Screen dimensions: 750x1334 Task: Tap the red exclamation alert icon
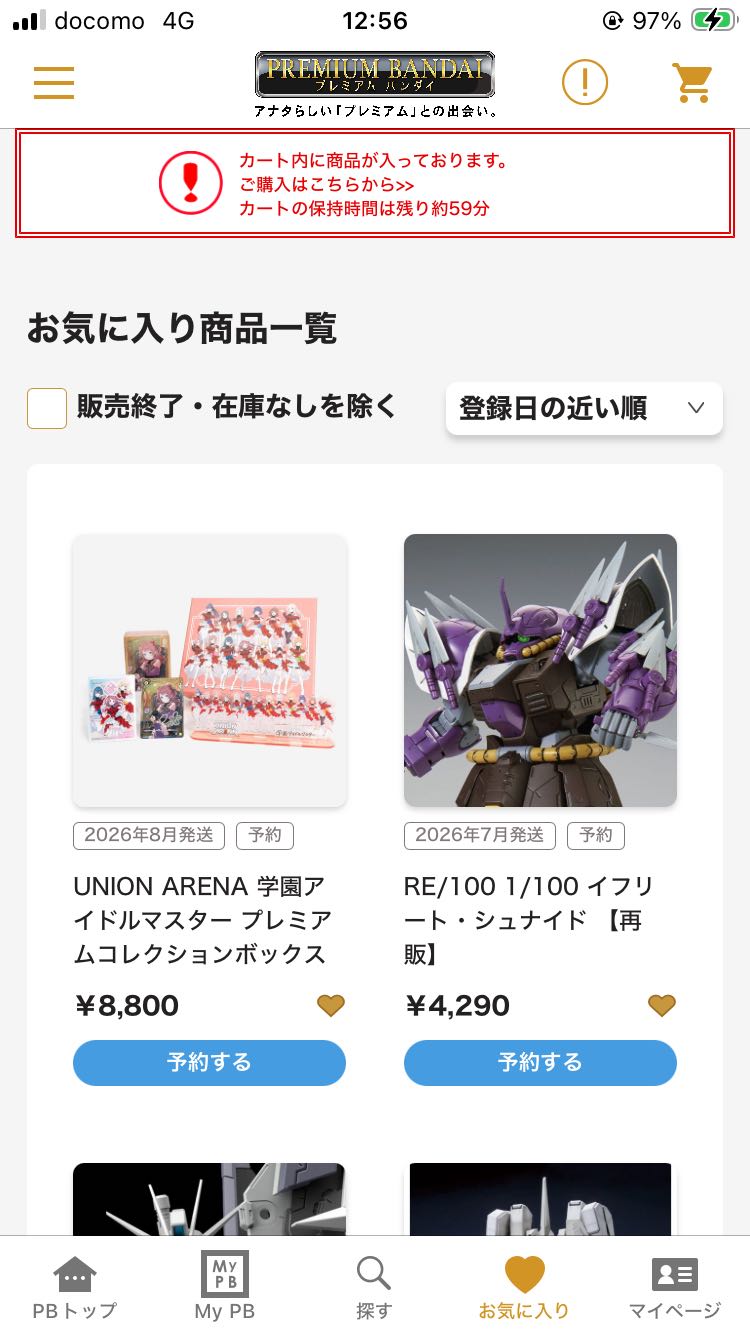click(191, 183)
